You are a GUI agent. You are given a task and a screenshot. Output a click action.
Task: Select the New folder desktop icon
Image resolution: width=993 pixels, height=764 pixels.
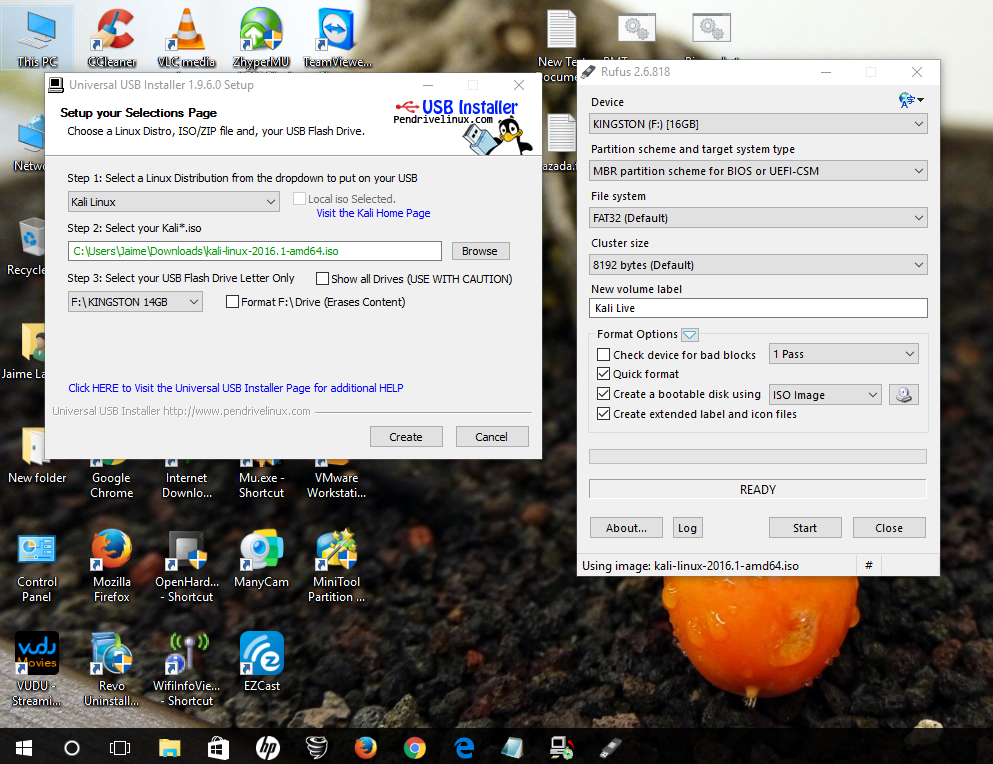37,456
